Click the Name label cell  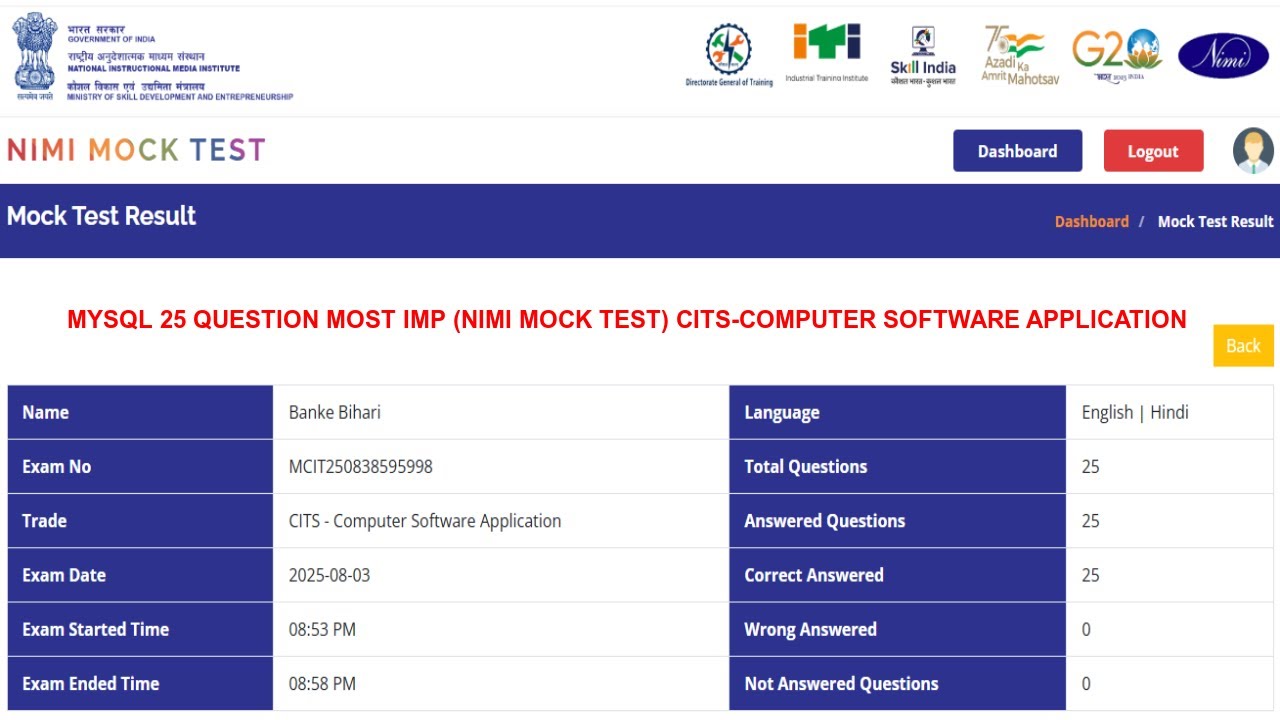140,412
